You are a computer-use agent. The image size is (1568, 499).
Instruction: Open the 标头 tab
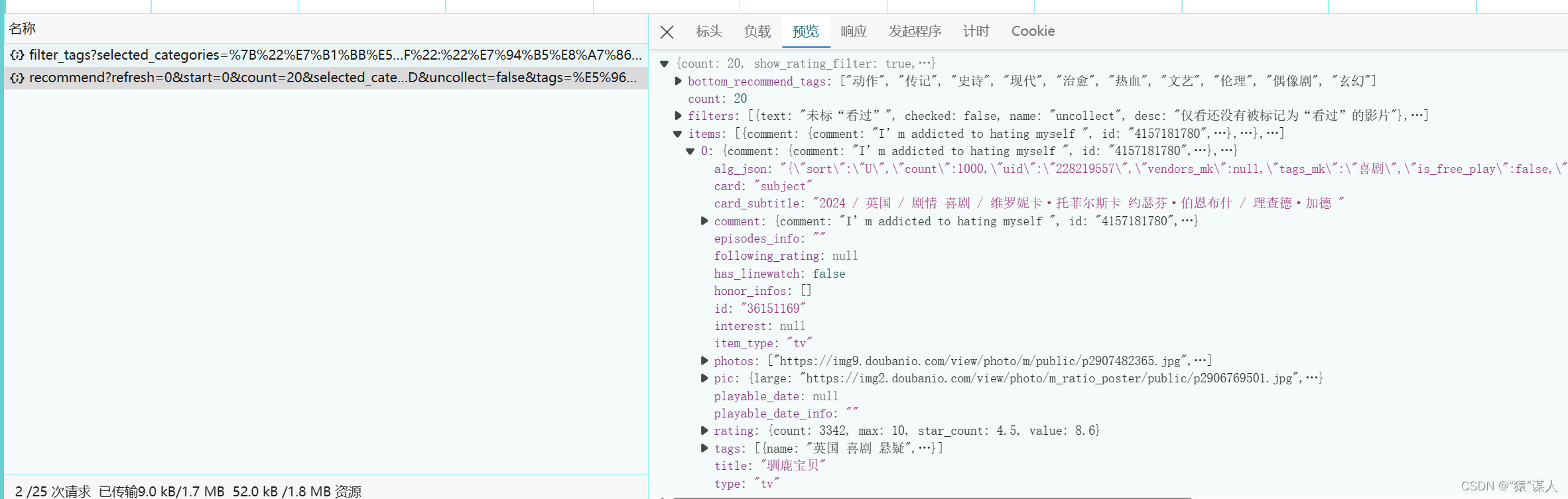click(708, 31)
